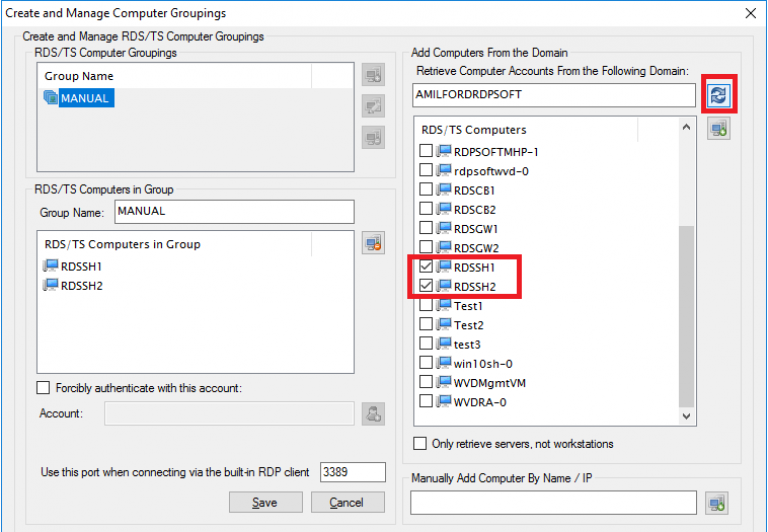Viewport: 768px width, 532px height.
Task: Click the Group Name input field
Action: pos(234,212)
